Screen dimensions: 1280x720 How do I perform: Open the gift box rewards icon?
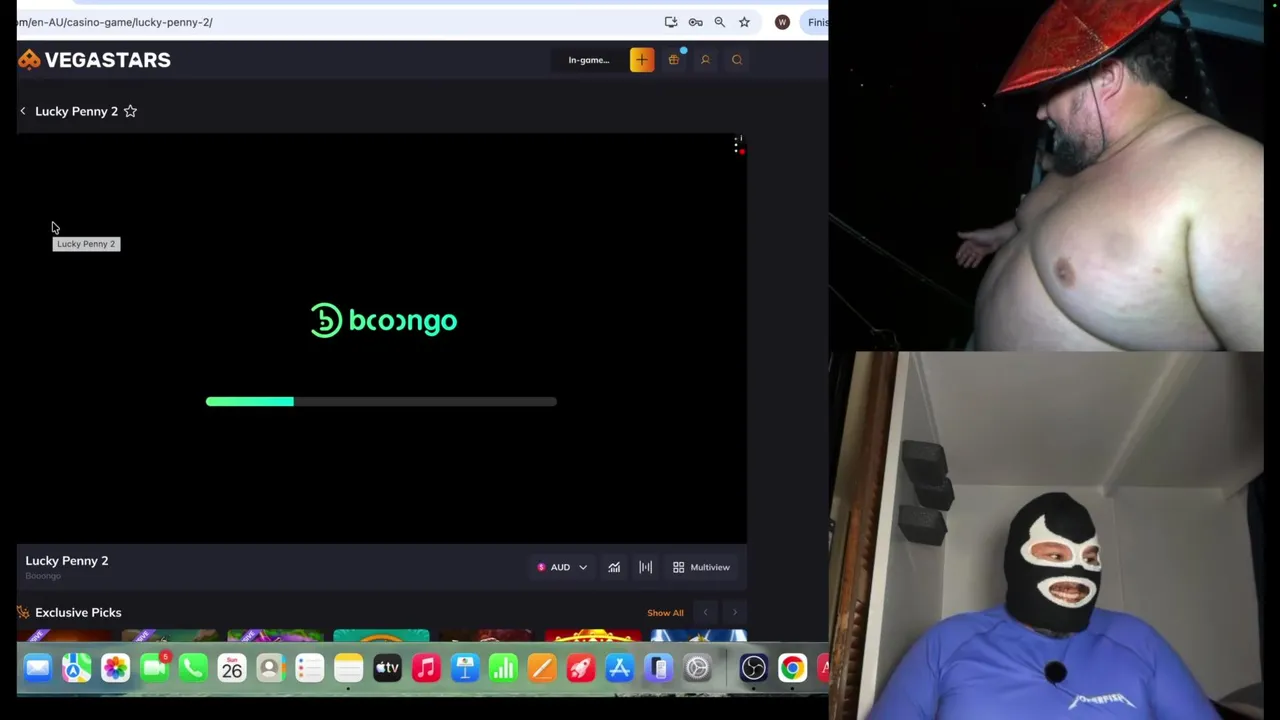point(674,60)
